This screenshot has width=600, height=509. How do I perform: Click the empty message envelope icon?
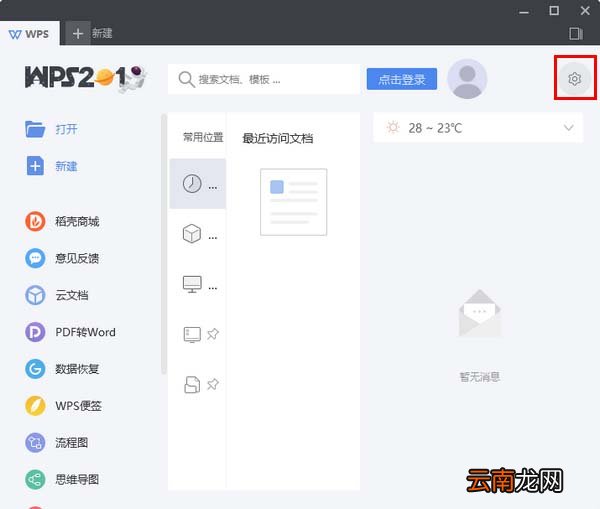[479, 313]
